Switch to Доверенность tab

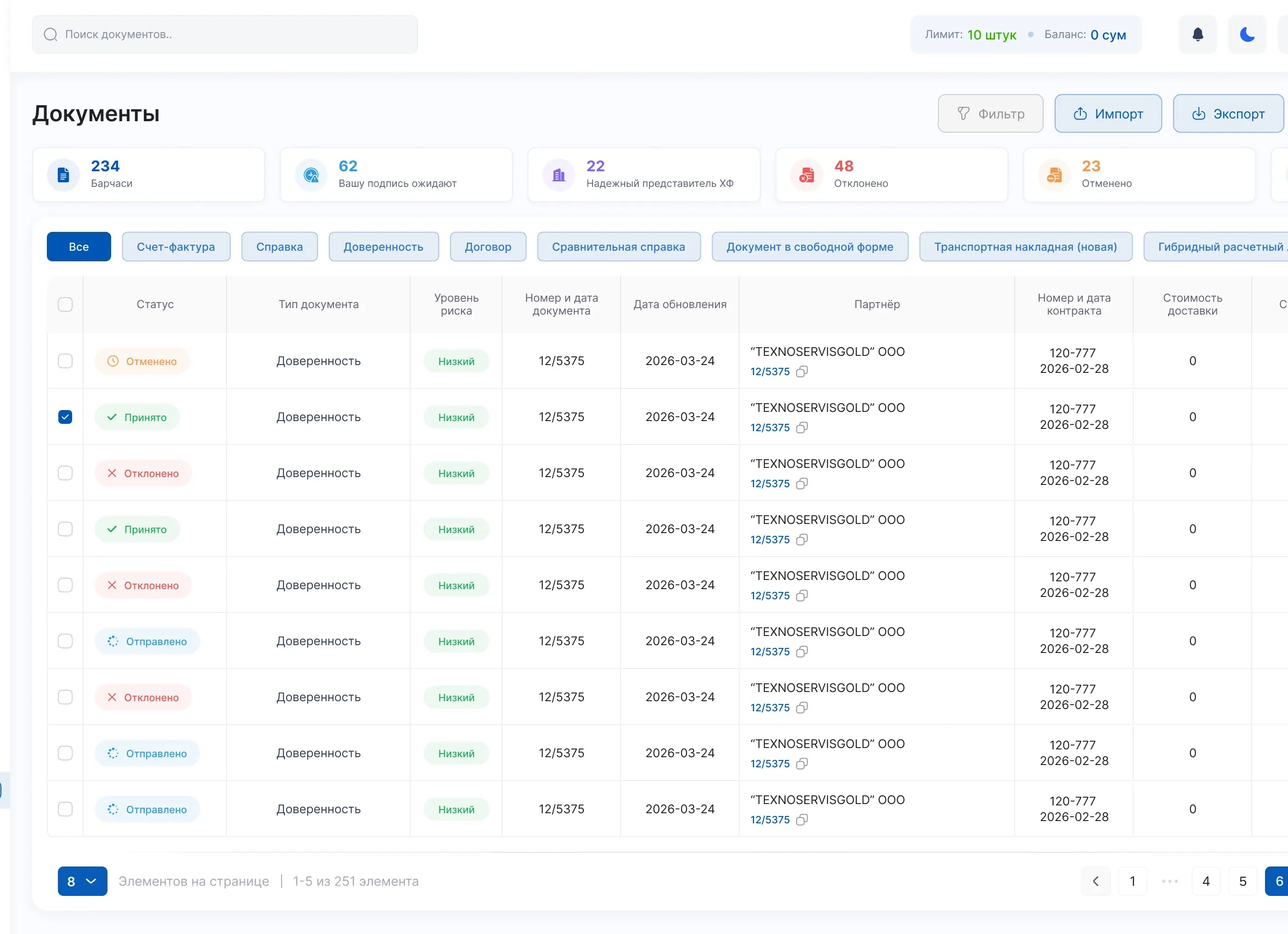point(384,247)
